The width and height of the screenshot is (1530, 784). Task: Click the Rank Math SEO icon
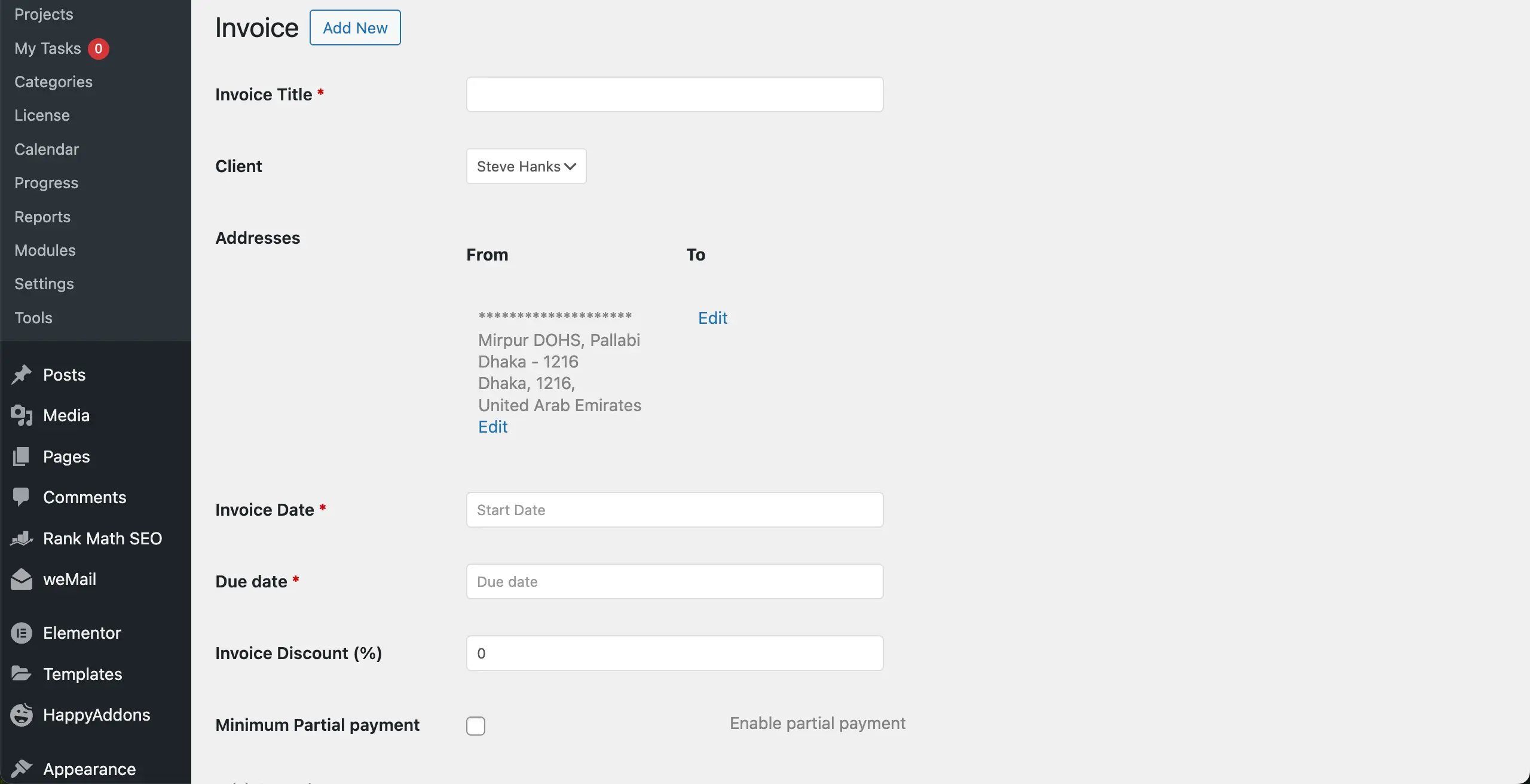coord(21,537)
